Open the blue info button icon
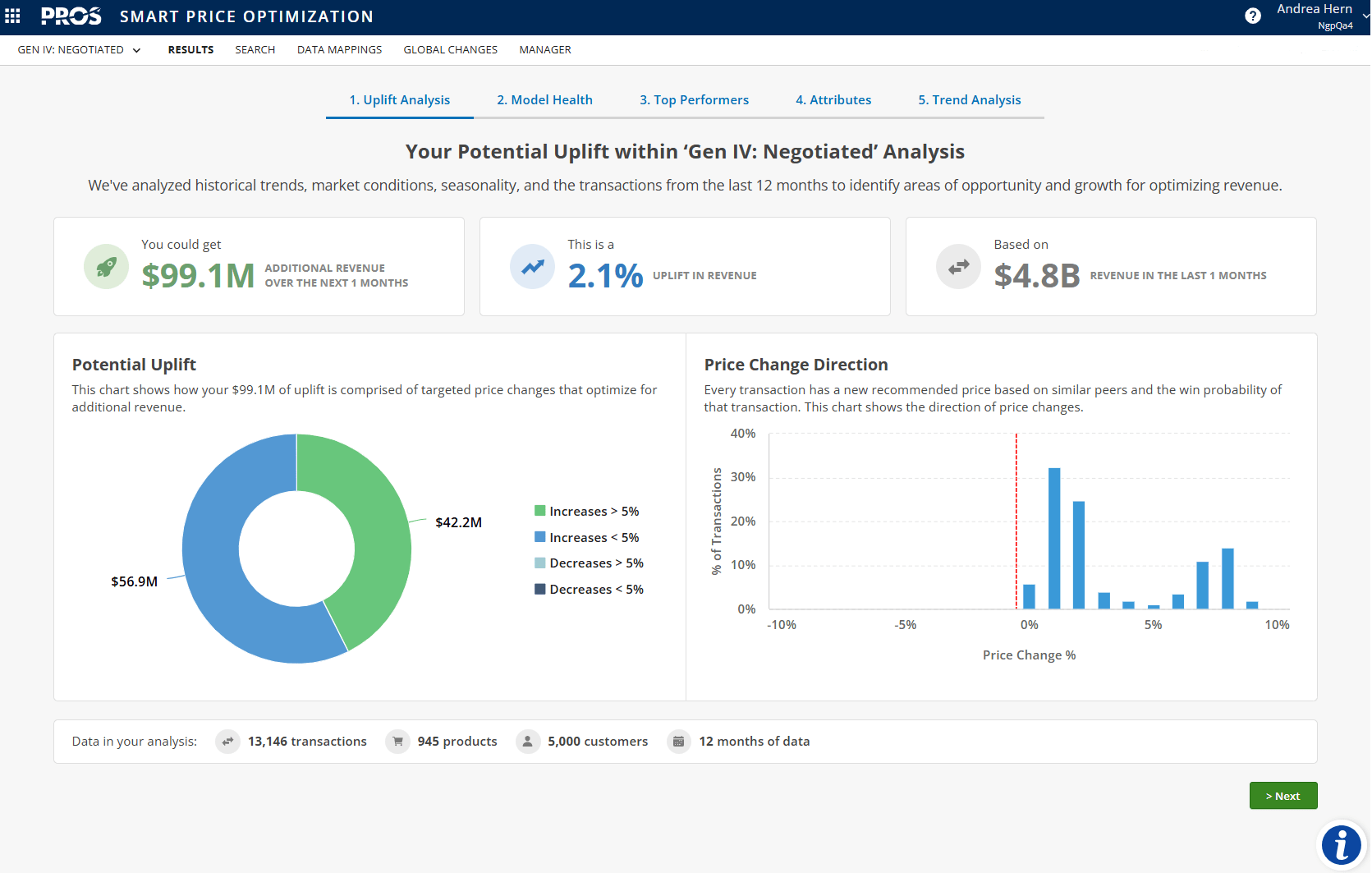Screen dimensions: 1372x873 [1342, 844]
